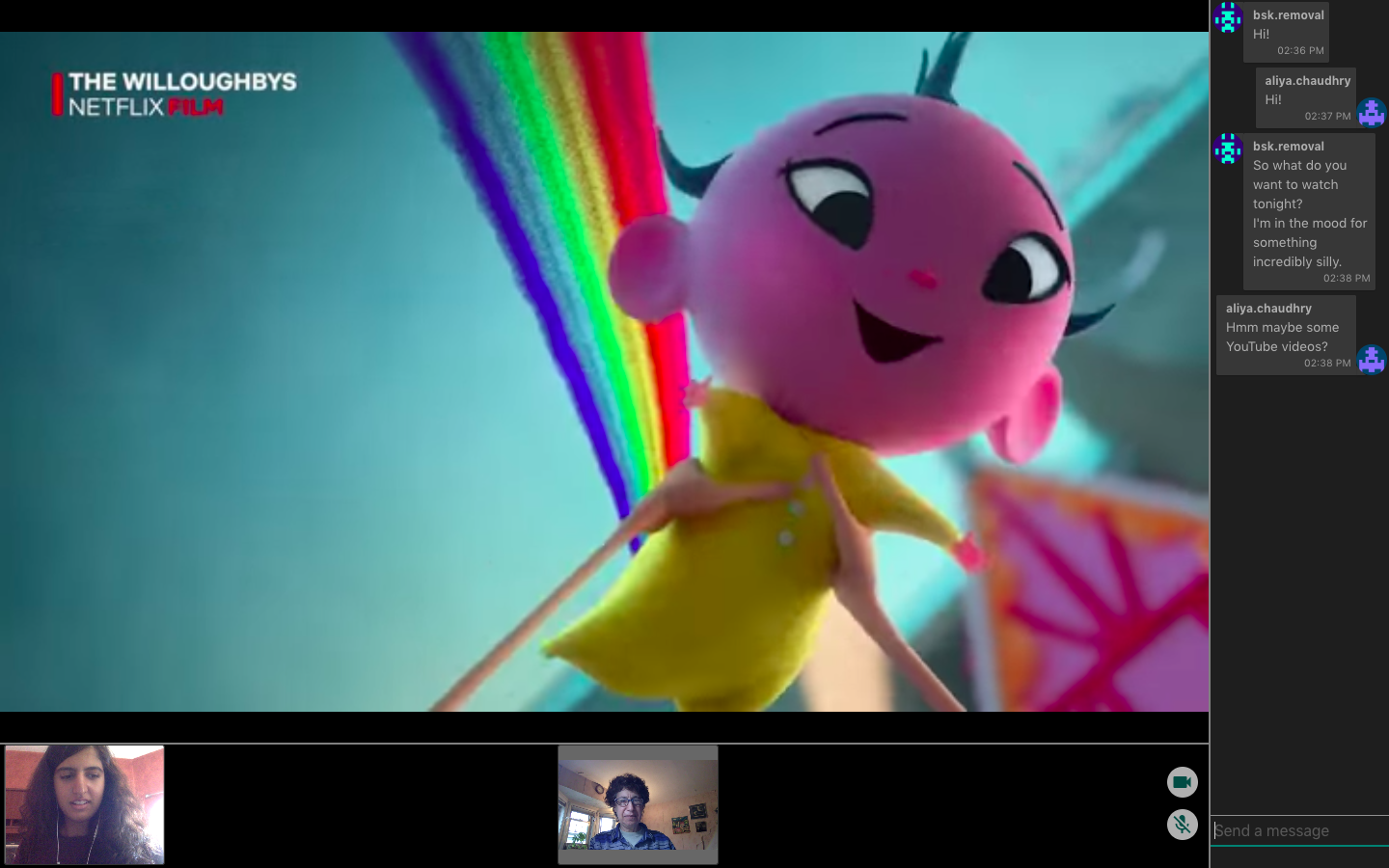Toggle the video camera button
Image resolution: width=1389 pixels, height=868 pixels.
pos(1183,782)
